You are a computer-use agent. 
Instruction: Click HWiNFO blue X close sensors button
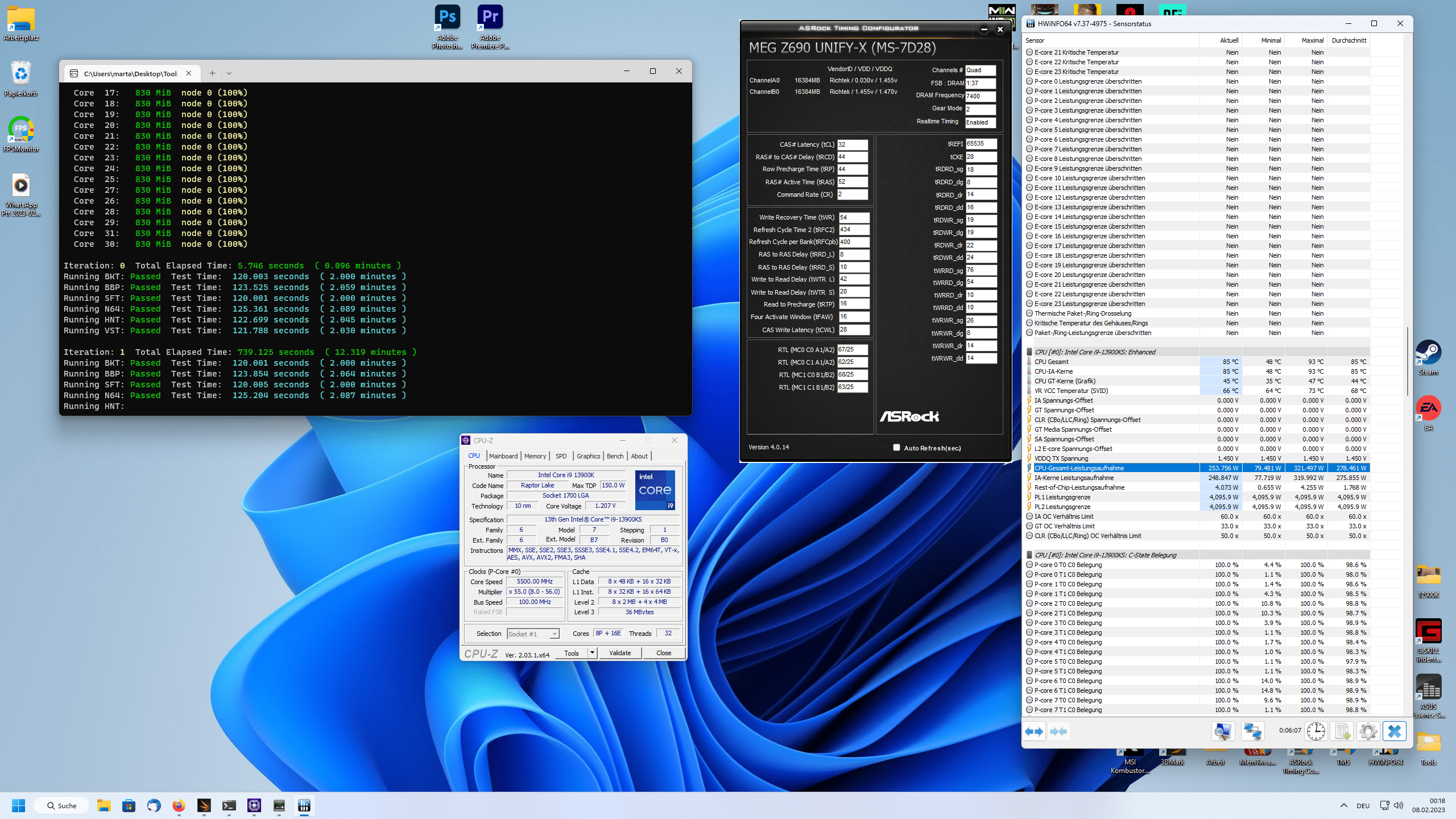(1395, 731)
